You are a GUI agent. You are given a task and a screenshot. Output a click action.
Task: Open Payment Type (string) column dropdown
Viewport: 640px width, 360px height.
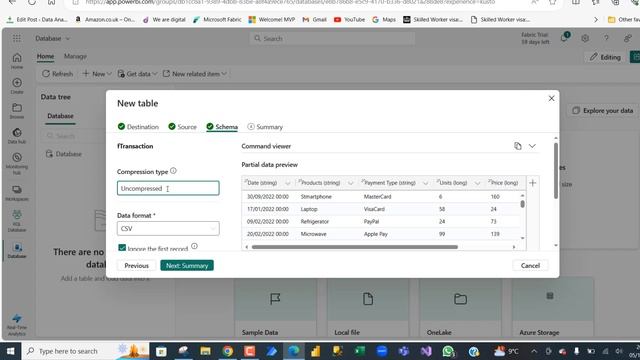point(425,183)
